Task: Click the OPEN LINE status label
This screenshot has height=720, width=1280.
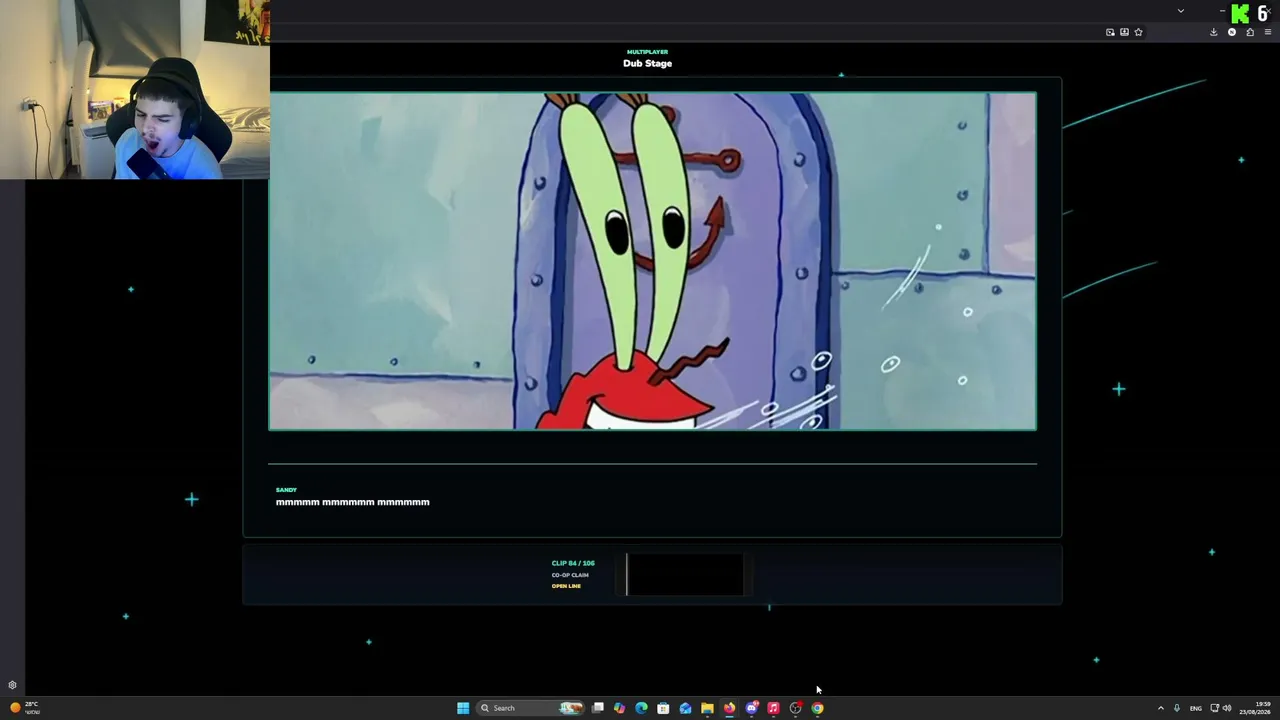Action: click(x=566, y=586)
